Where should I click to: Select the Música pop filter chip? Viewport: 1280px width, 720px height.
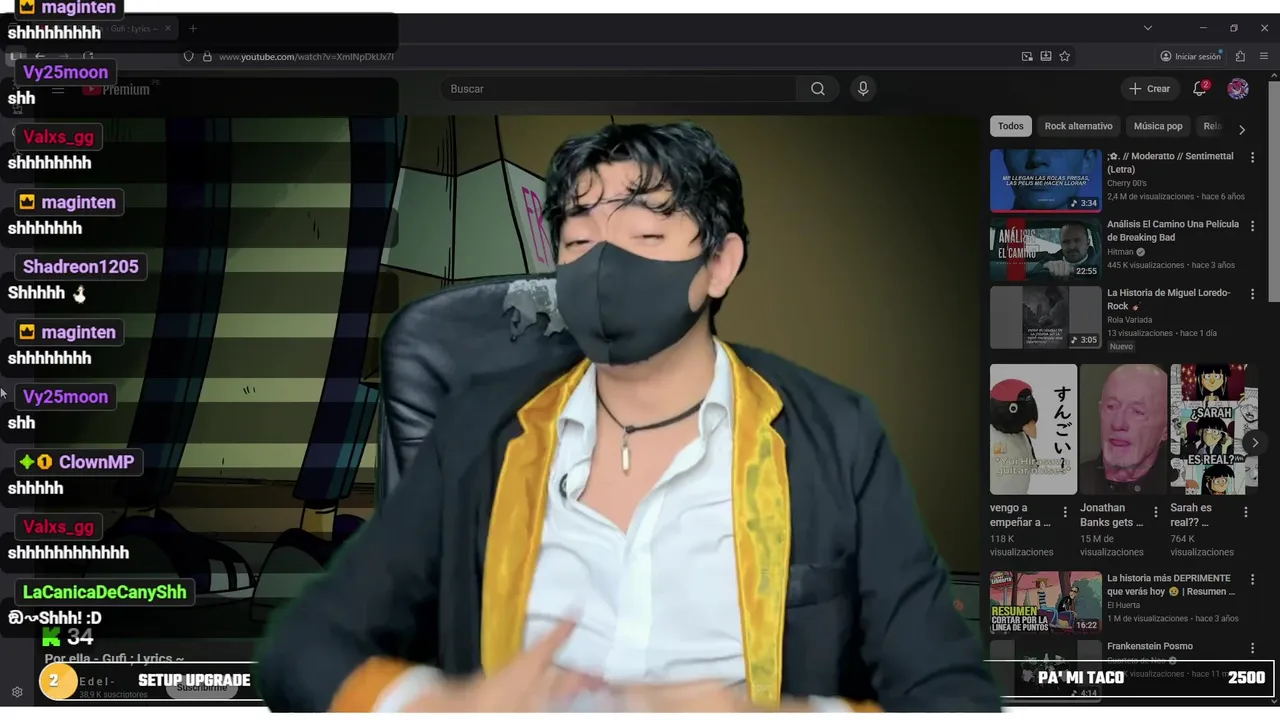click(1158, 126)
